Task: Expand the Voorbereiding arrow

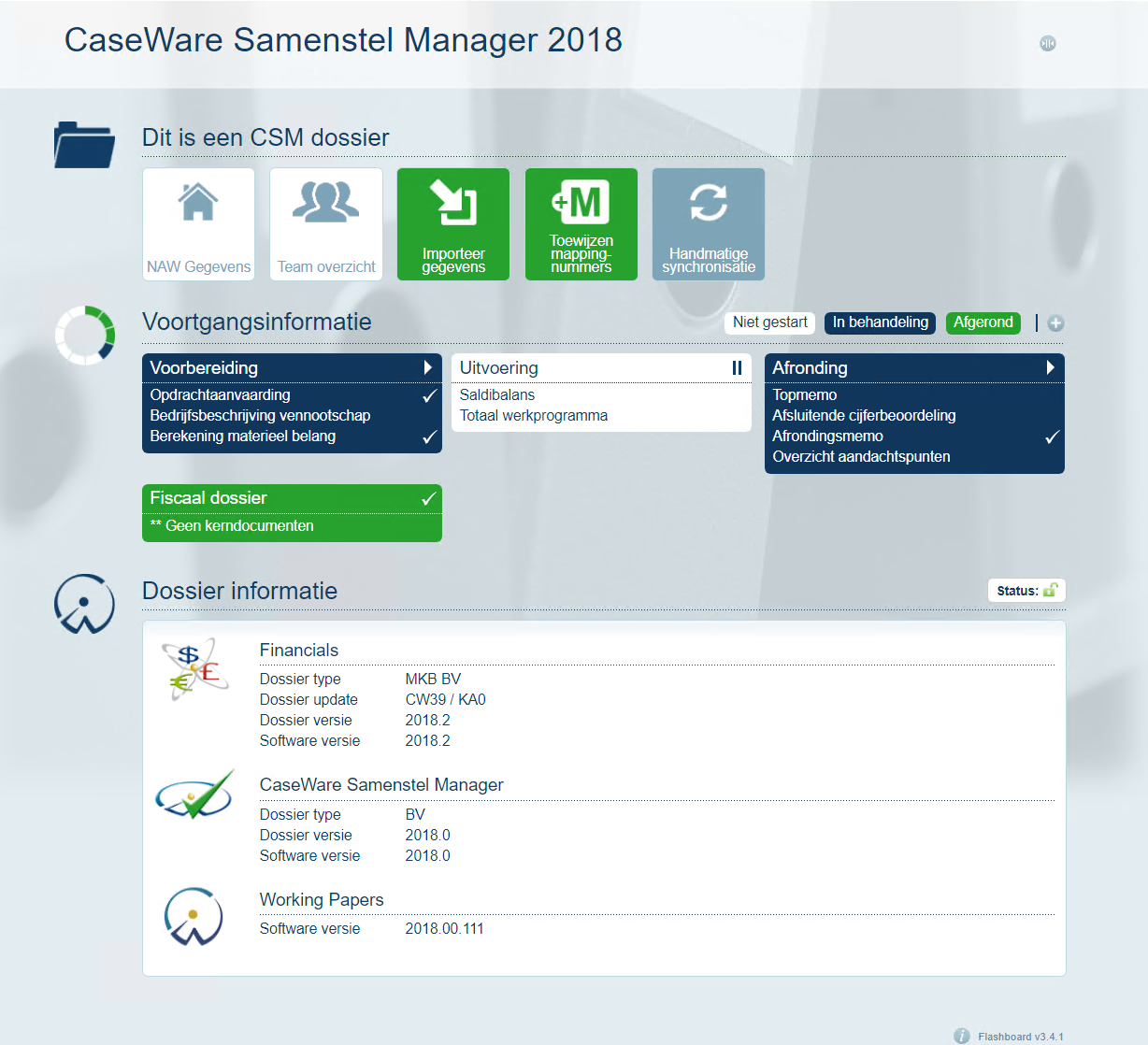Action: 428,367
